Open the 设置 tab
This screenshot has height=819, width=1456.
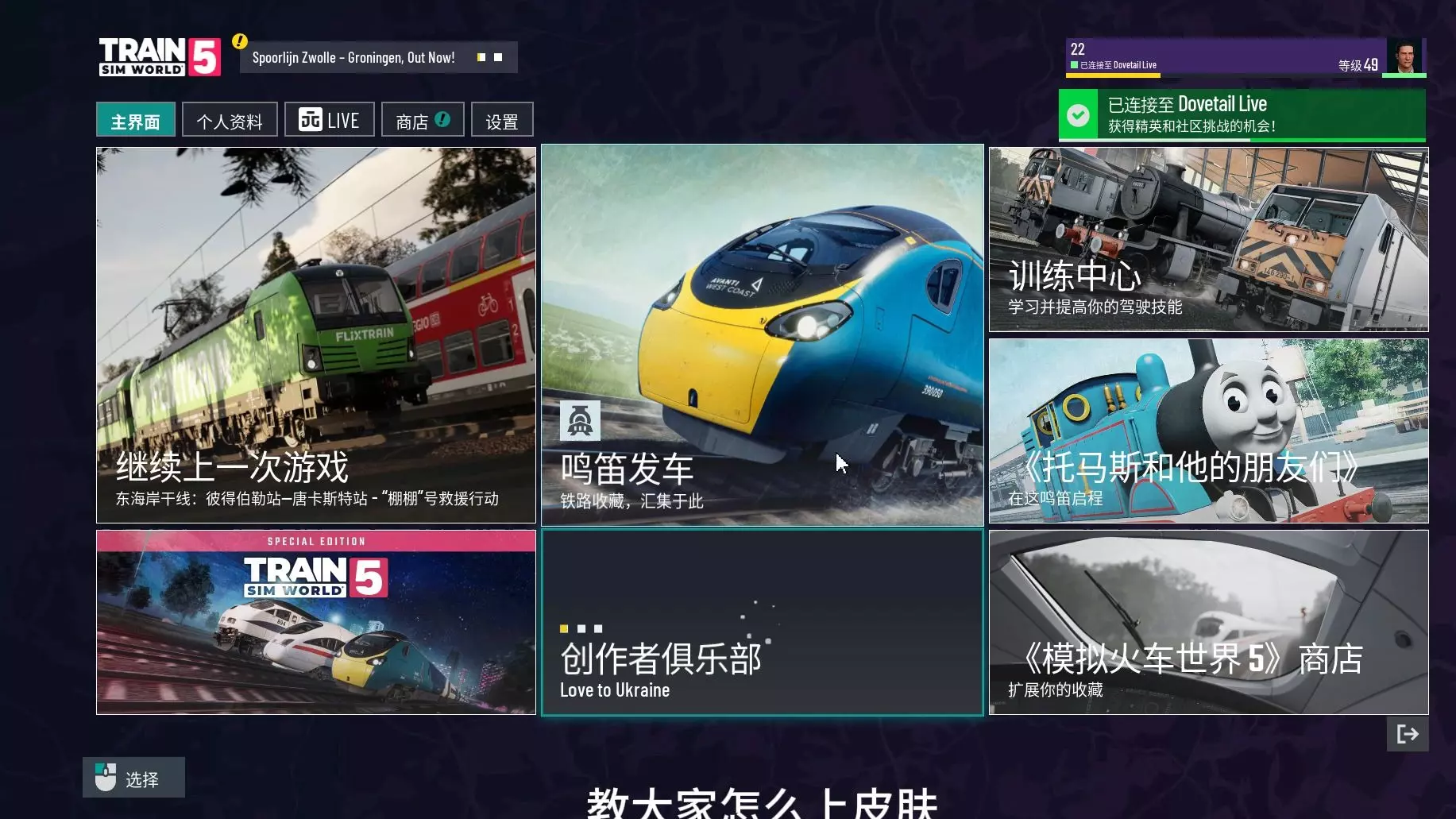tap(502, 120)
